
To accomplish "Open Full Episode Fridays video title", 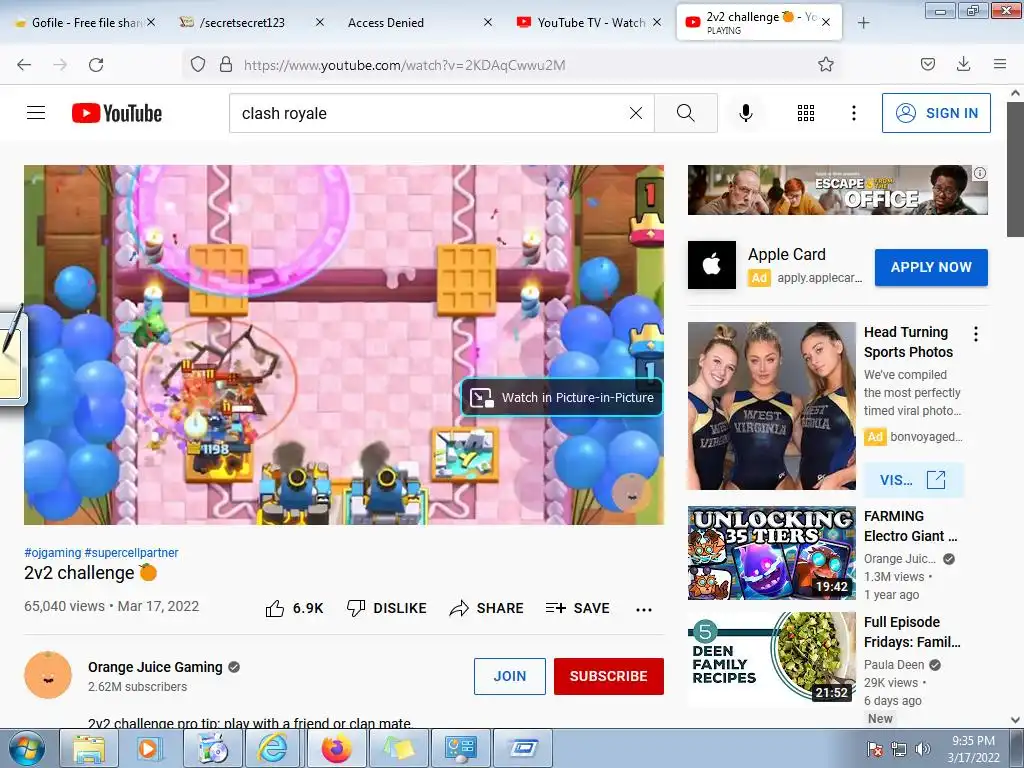I will tap(912, 632).
